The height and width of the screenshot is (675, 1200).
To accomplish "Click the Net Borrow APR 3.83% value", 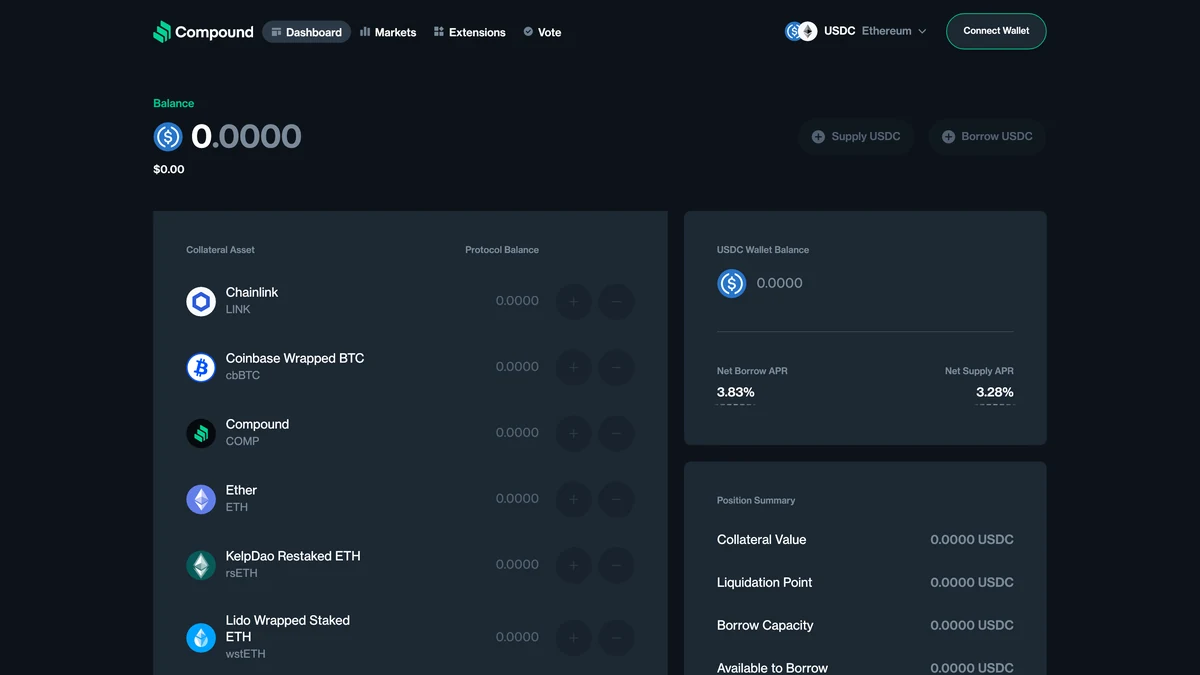I will pyautogui.click(x=736, y=392).
